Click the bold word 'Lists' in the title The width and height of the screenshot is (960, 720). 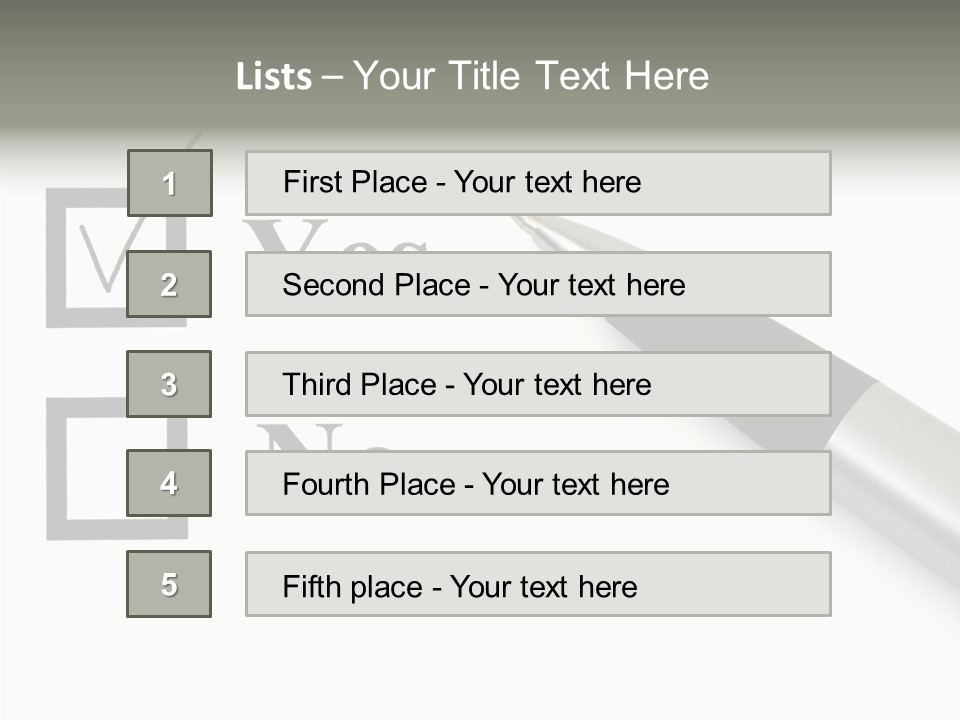point(273,77)
